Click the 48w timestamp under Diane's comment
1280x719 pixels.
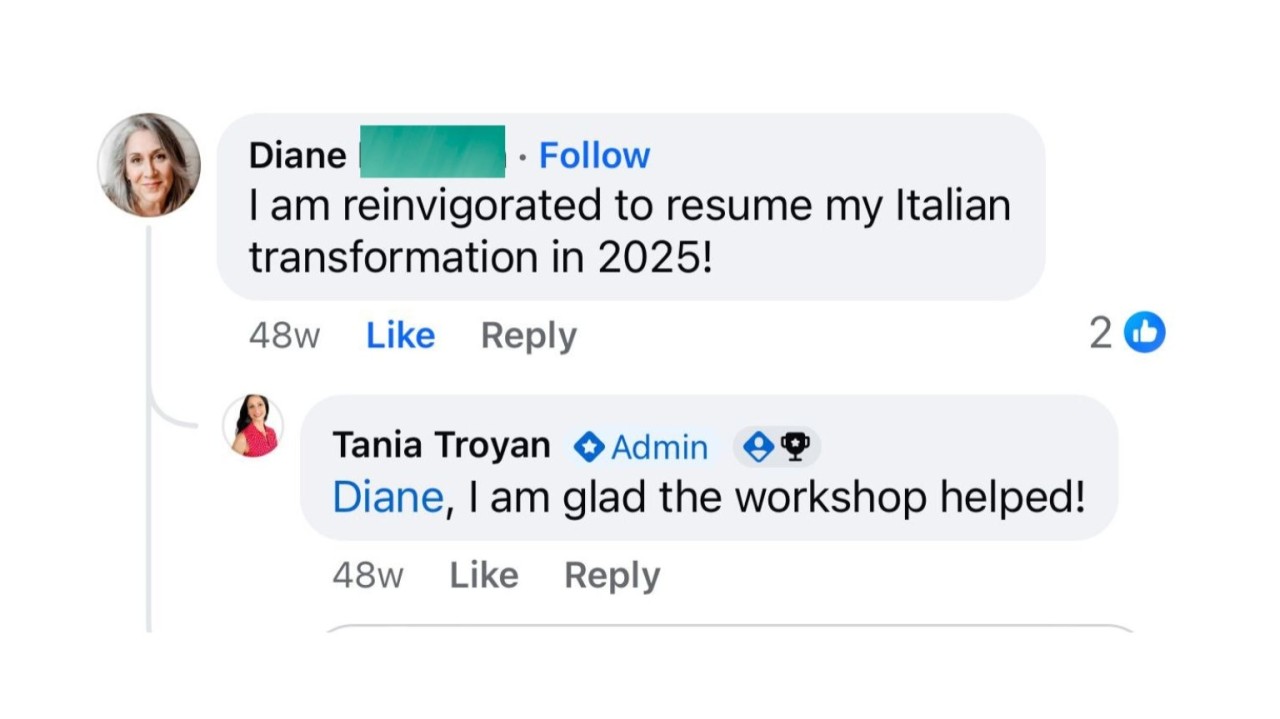284,337
